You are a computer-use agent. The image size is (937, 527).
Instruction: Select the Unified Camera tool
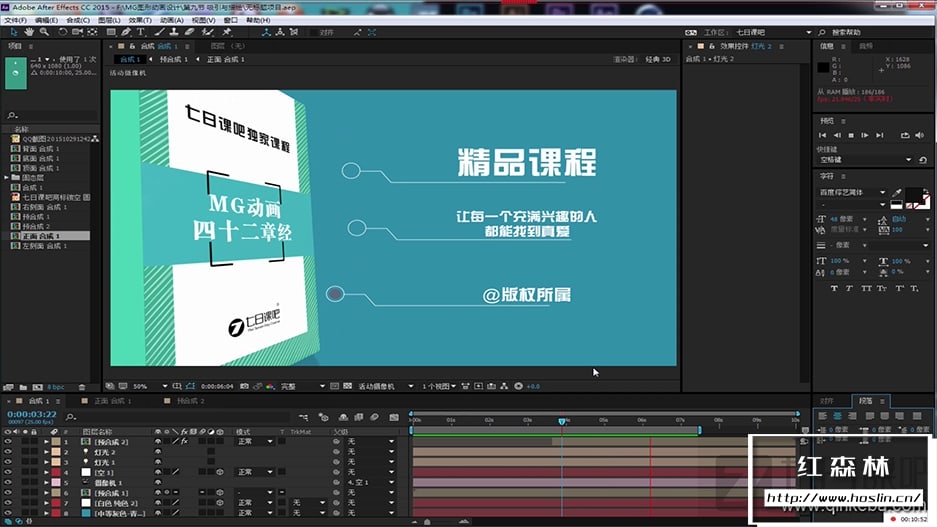[77, 32]
